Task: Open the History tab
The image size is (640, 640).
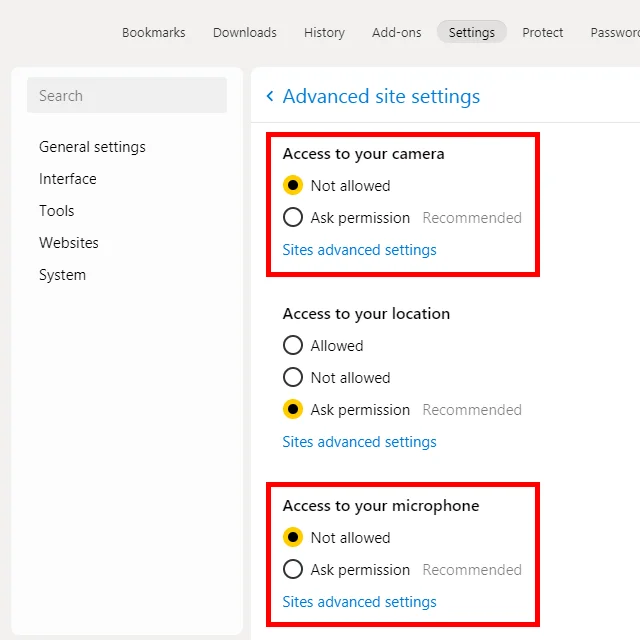Action: tap(324, 32)
